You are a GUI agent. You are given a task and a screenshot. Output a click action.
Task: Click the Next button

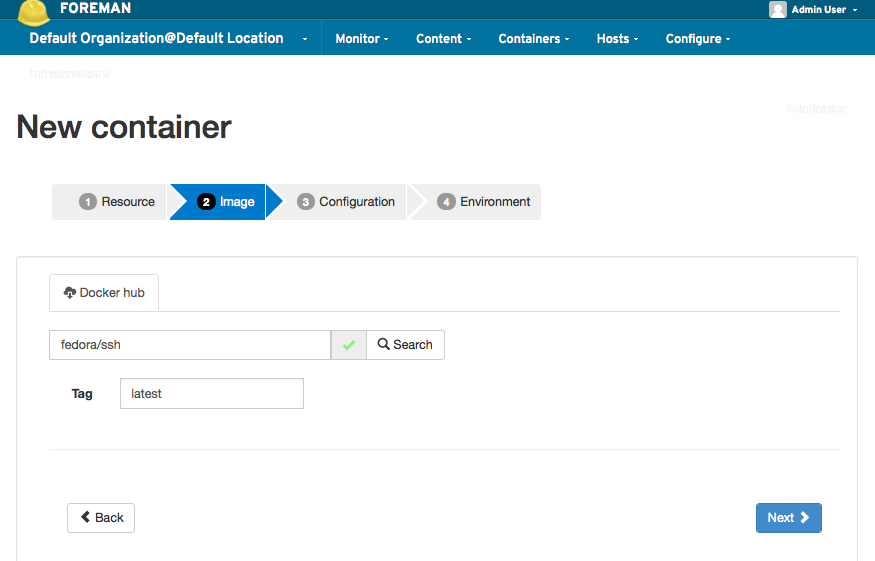[788, 518]
